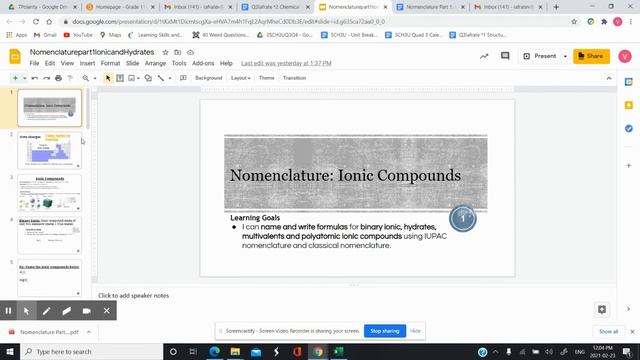
Task: Click the Paint format tool
Action: coord(70,78)
